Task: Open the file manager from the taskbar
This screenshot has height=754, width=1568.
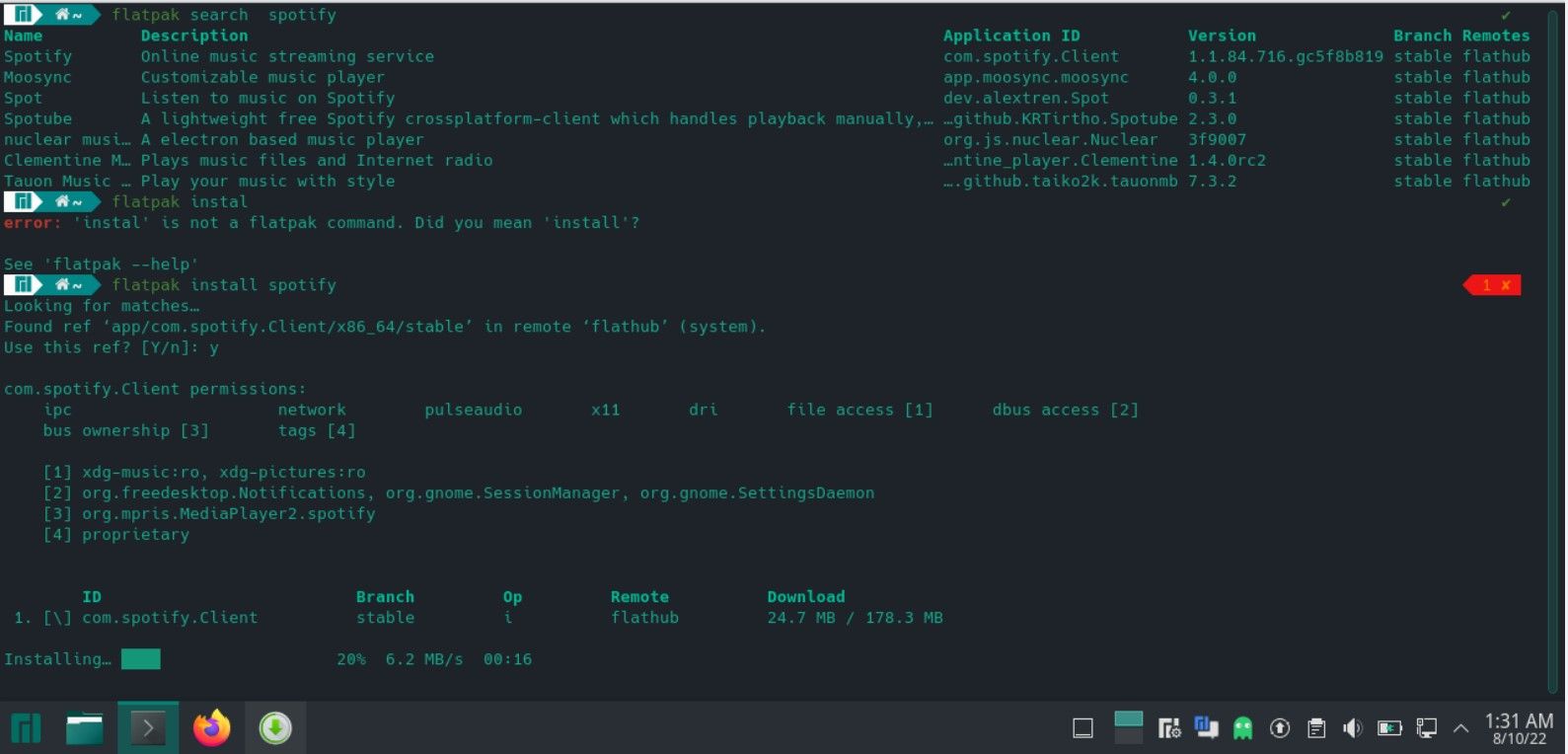Action: [85, 728]
